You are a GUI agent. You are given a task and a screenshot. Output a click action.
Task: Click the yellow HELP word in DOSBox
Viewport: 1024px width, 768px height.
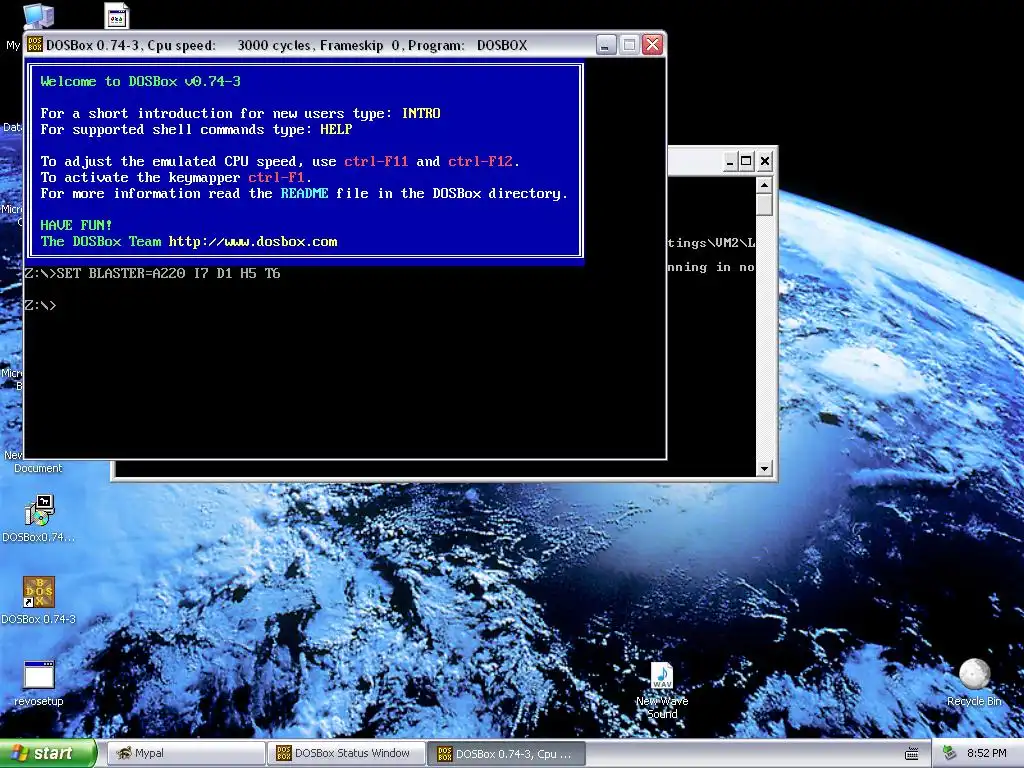(336, 129)
